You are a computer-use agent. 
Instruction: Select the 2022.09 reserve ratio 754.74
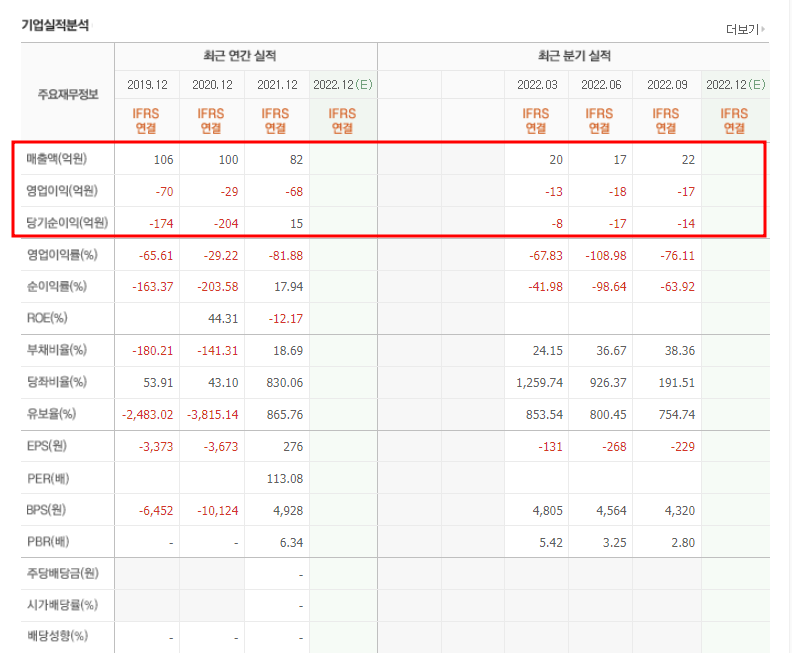tap(677, 415)
